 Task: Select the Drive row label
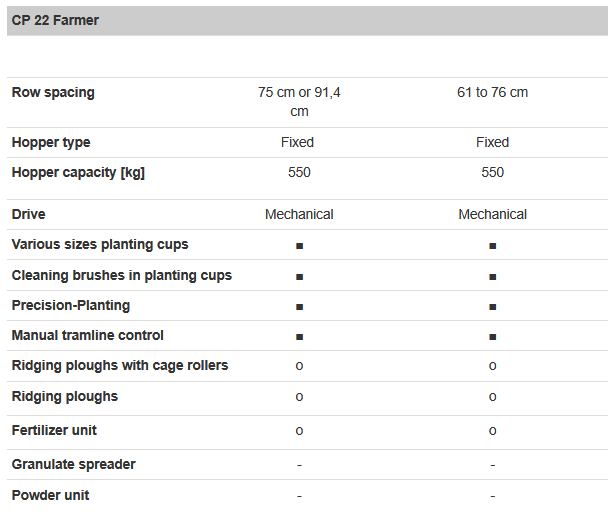point(29,215)
